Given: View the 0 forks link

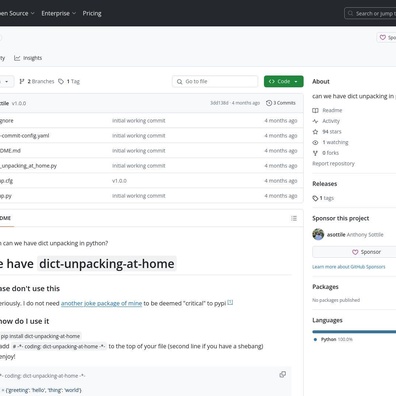Looking at the screenshot, I should [x=330, y=153].
